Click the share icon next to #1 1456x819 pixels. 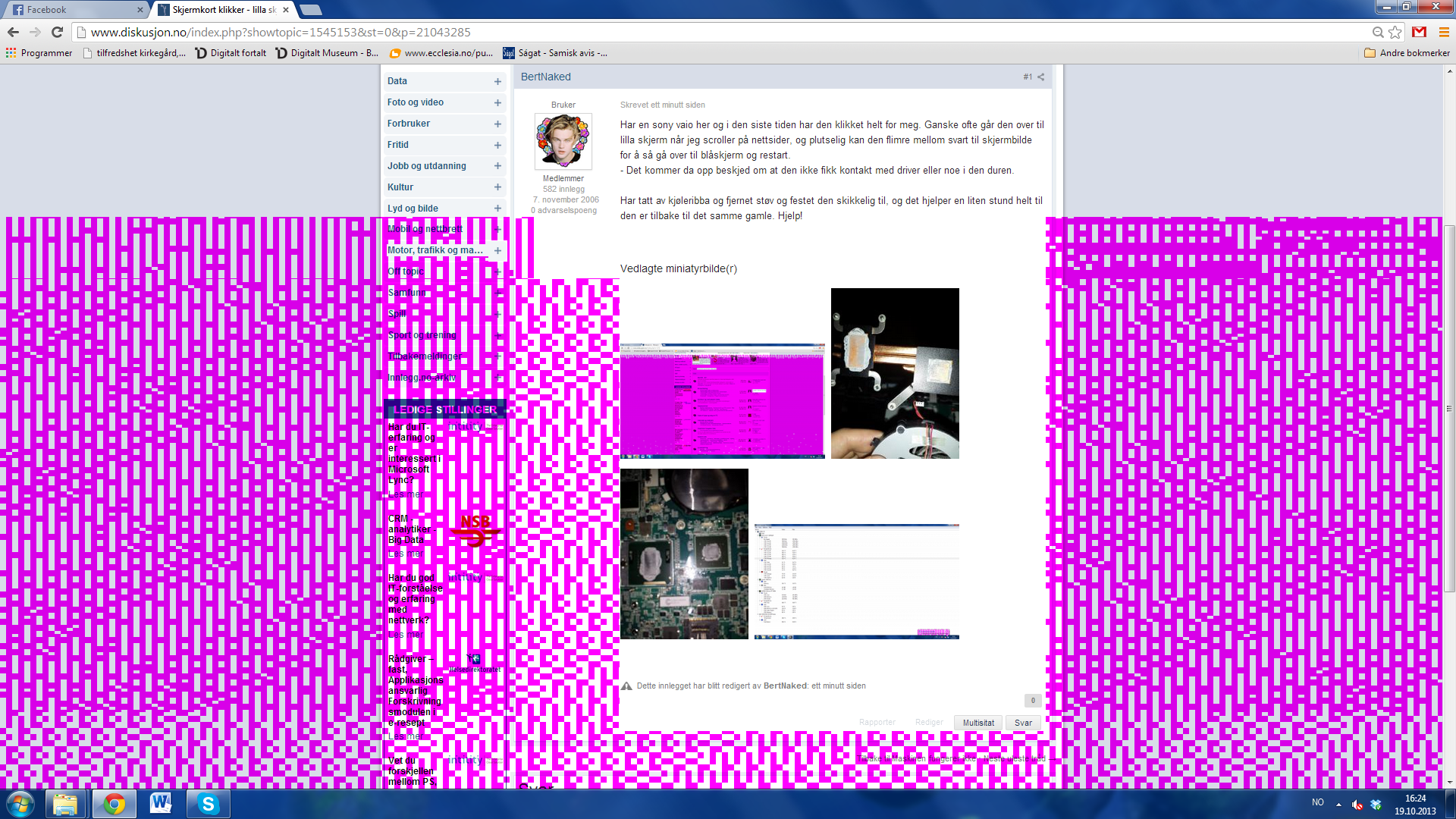click(1041, 77)
